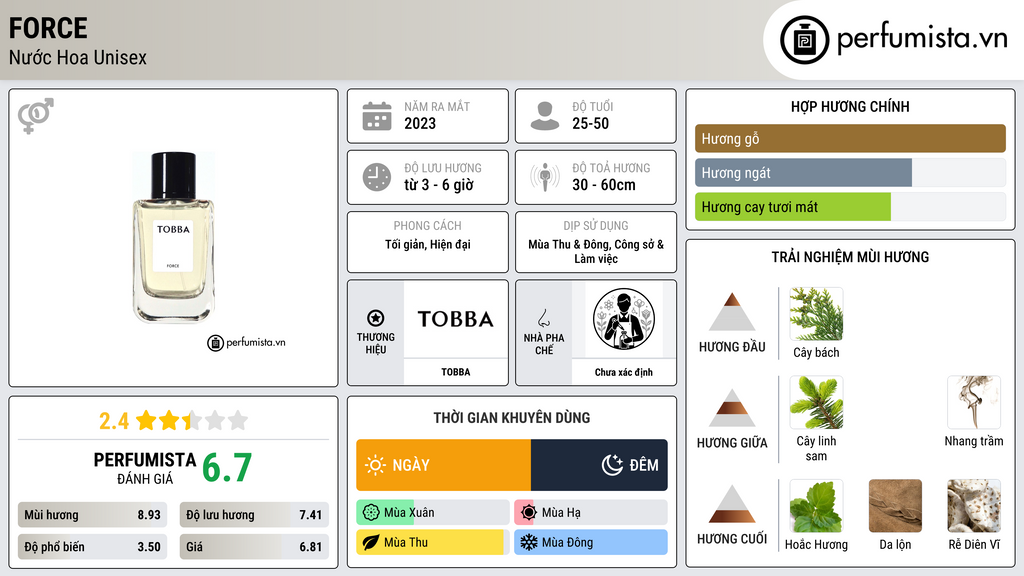
Task: Click the age range value 25-50
Action: tap(590, 123)
